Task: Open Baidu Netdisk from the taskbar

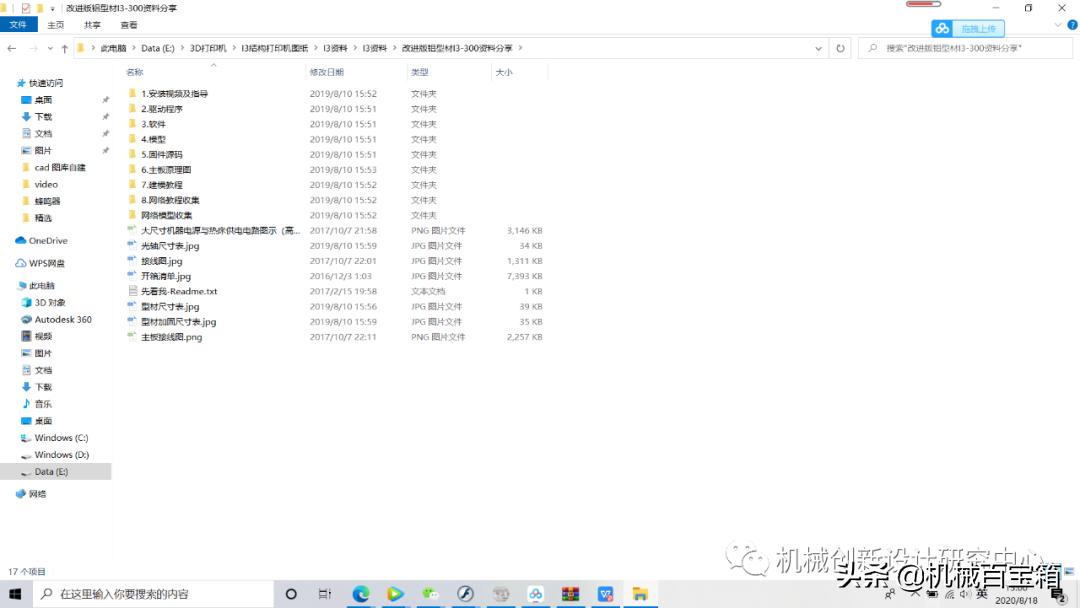Action: pos(535,593)
